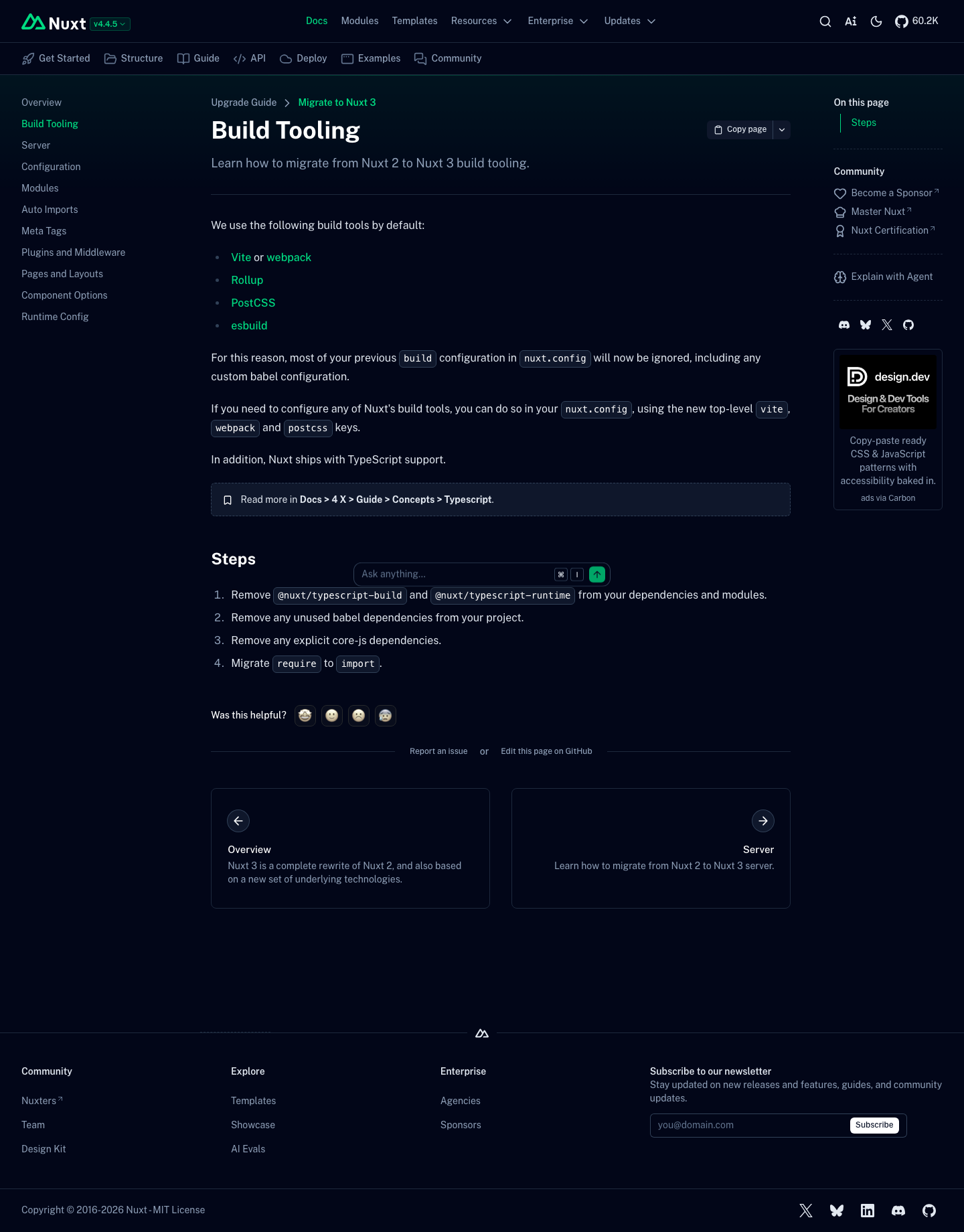Rate page with fearful emoji
This screenshot has width=964, height=1232.
386,716
